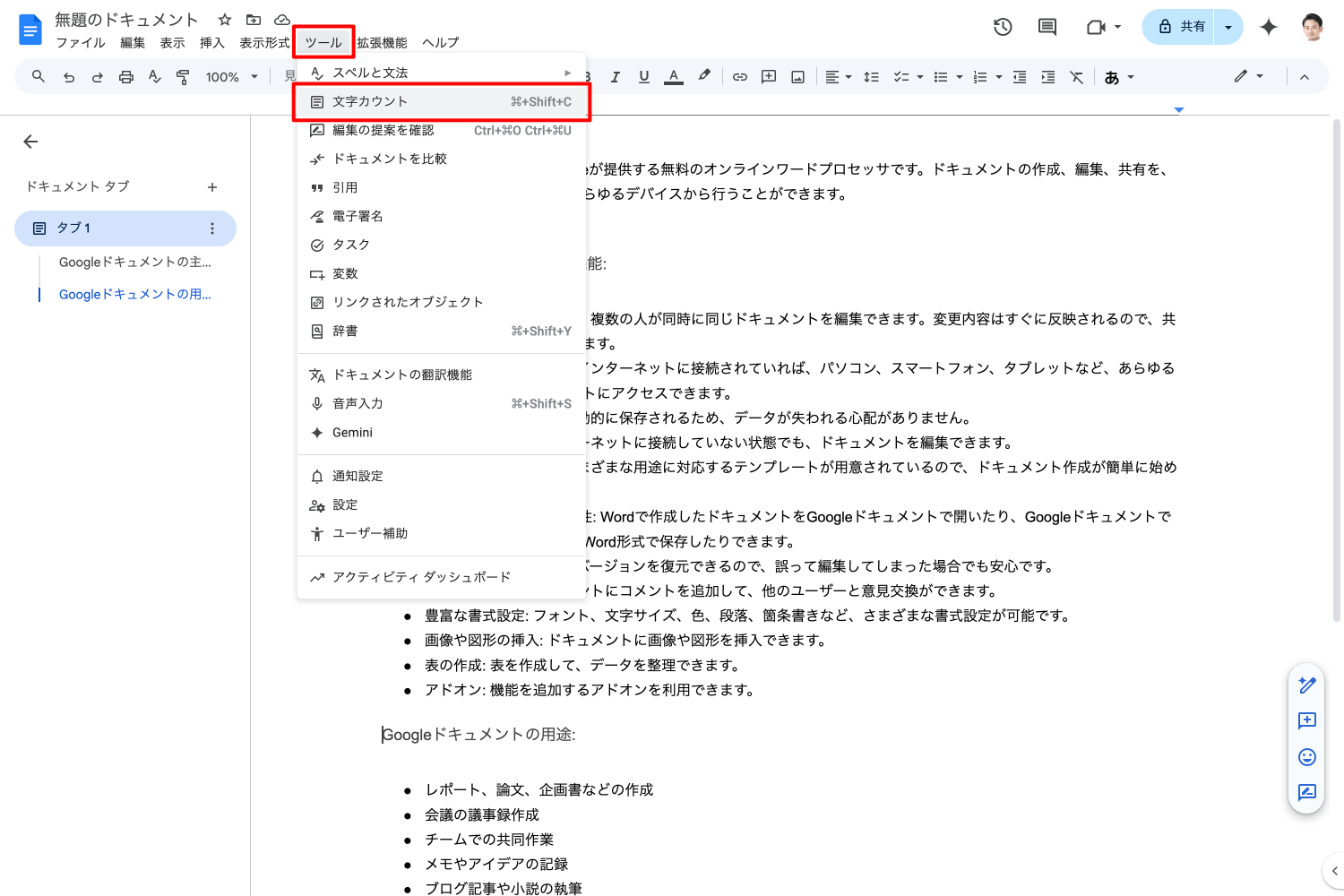The image size is (1344, 896).
Task: Open the あ input tools dropdown
Action: pos(1119,77)
